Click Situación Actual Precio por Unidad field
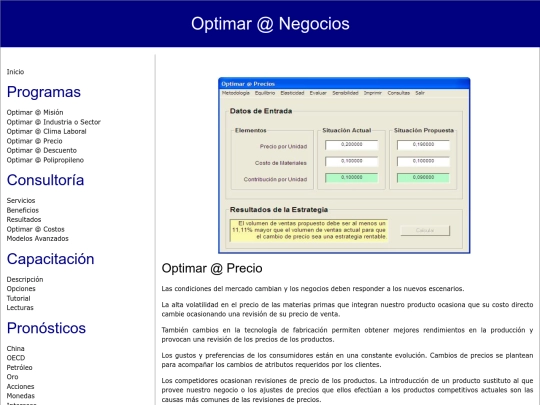This screenshot has height=405, width=540. 352,145
